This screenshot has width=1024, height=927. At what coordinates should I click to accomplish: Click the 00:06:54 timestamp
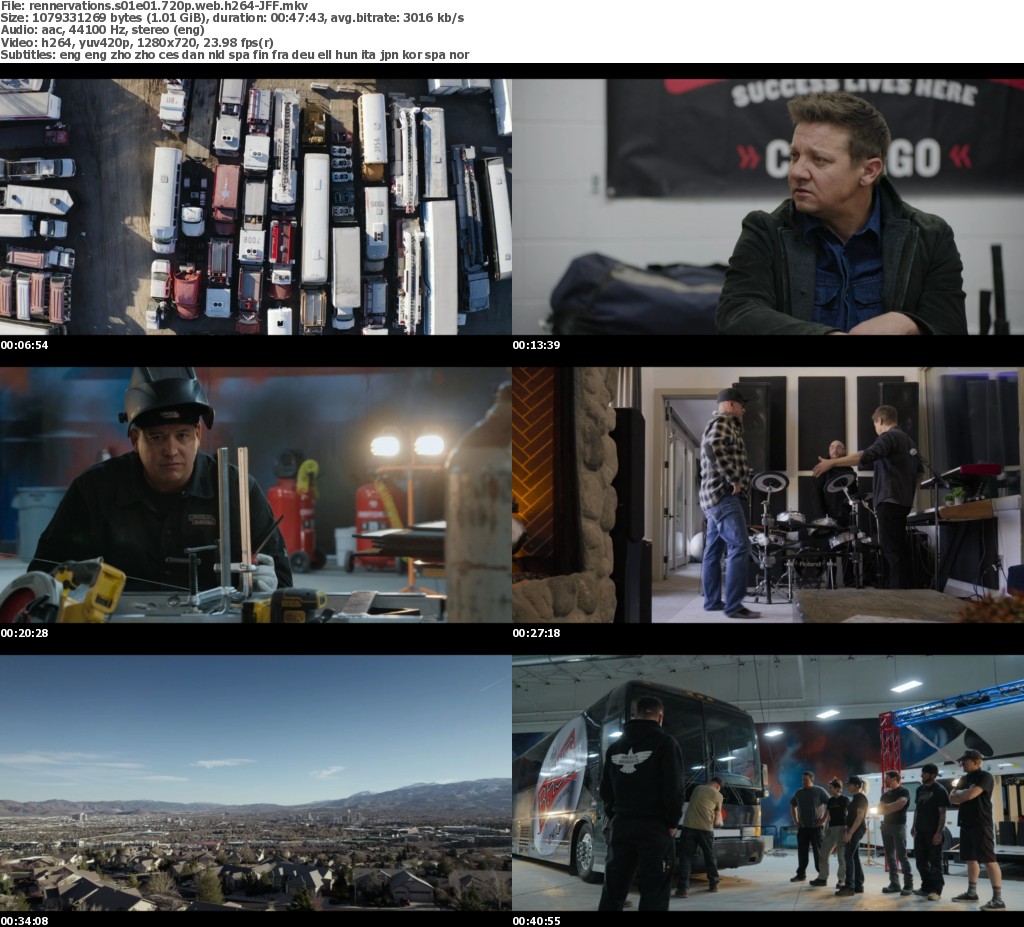(25, 345)
